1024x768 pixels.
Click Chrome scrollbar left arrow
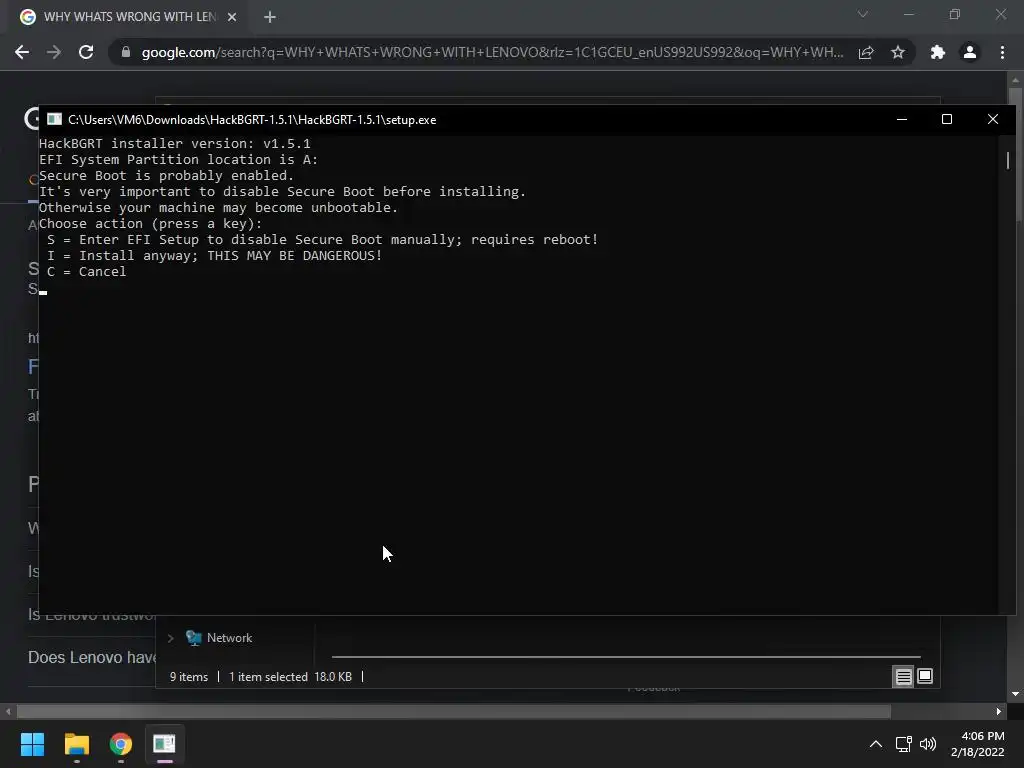[8, 711]
